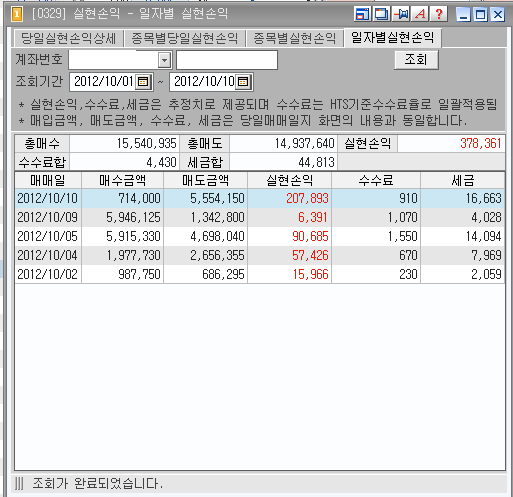Click fee value 1,550
513x497 pixels.
click(x=402, y=236)
